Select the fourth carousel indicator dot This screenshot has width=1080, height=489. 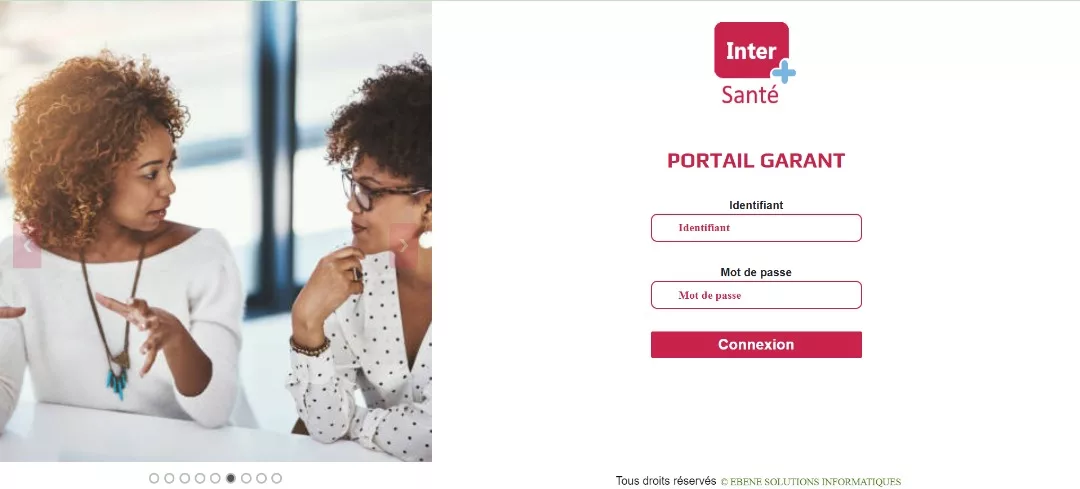(x=200, y=478)
